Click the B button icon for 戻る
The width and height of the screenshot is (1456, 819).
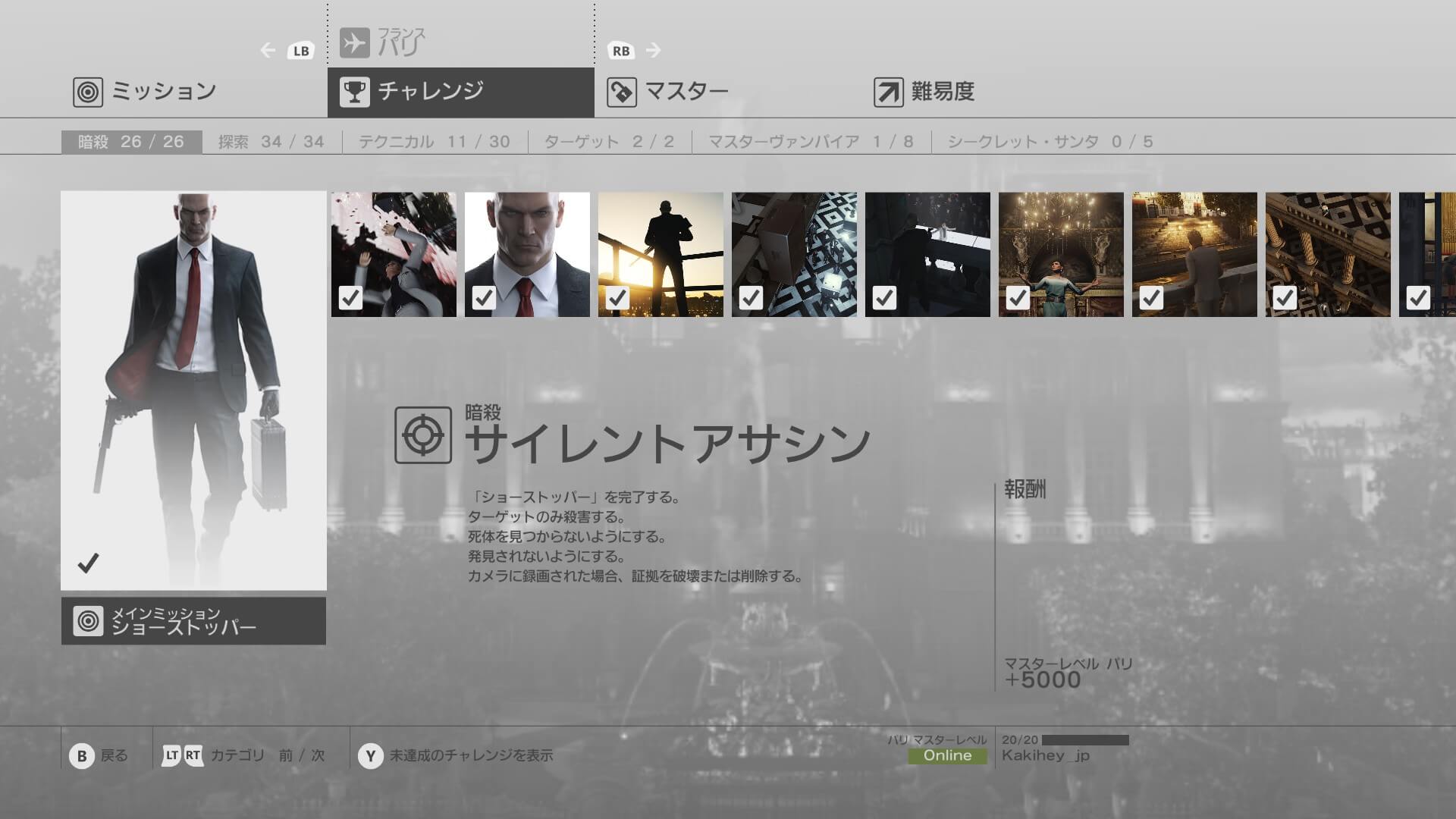(82, 755)
